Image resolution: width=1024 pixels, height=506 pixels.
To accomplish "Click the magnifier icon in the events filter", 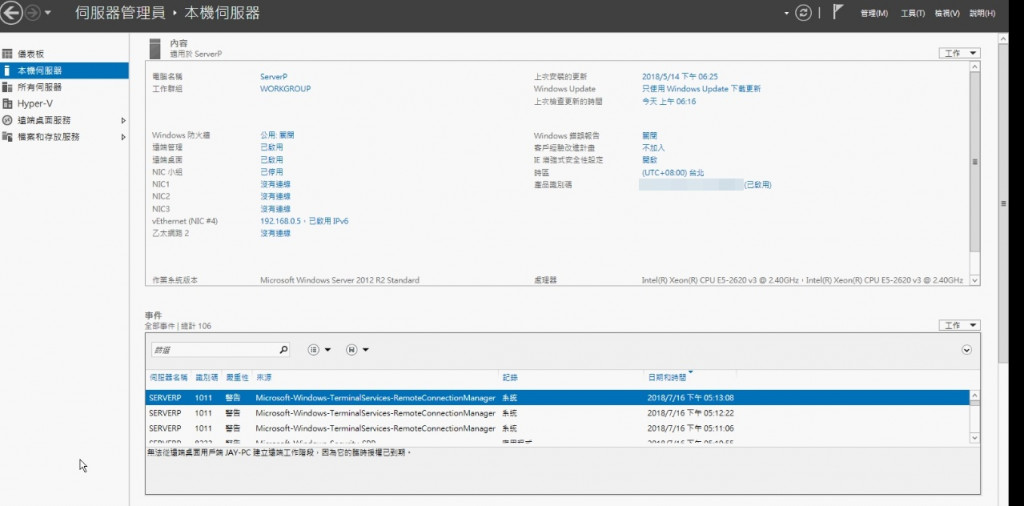I will (x=283, y=350).
